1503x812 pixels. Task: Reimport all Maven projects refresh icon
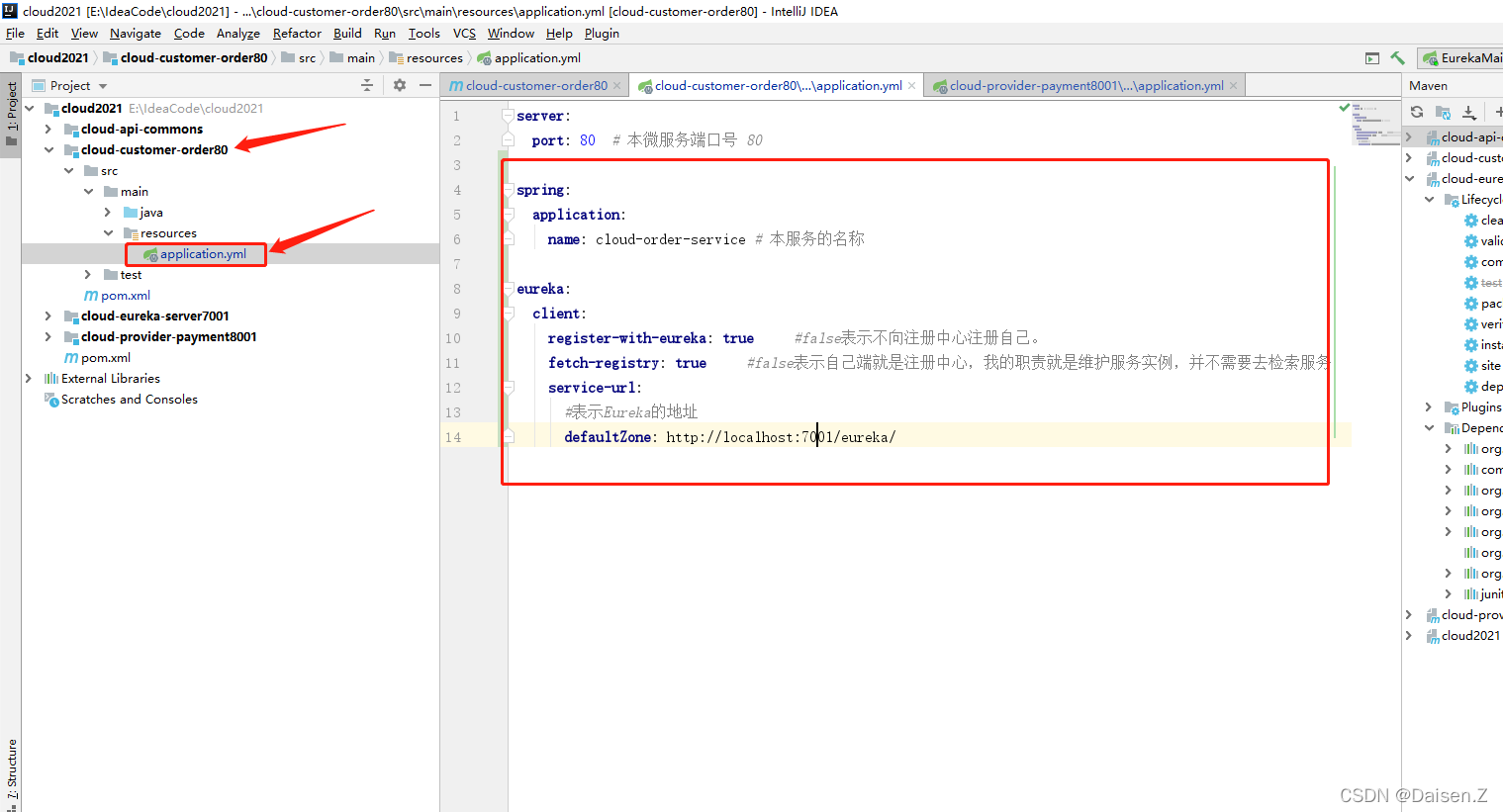[x=1417, y=112]
